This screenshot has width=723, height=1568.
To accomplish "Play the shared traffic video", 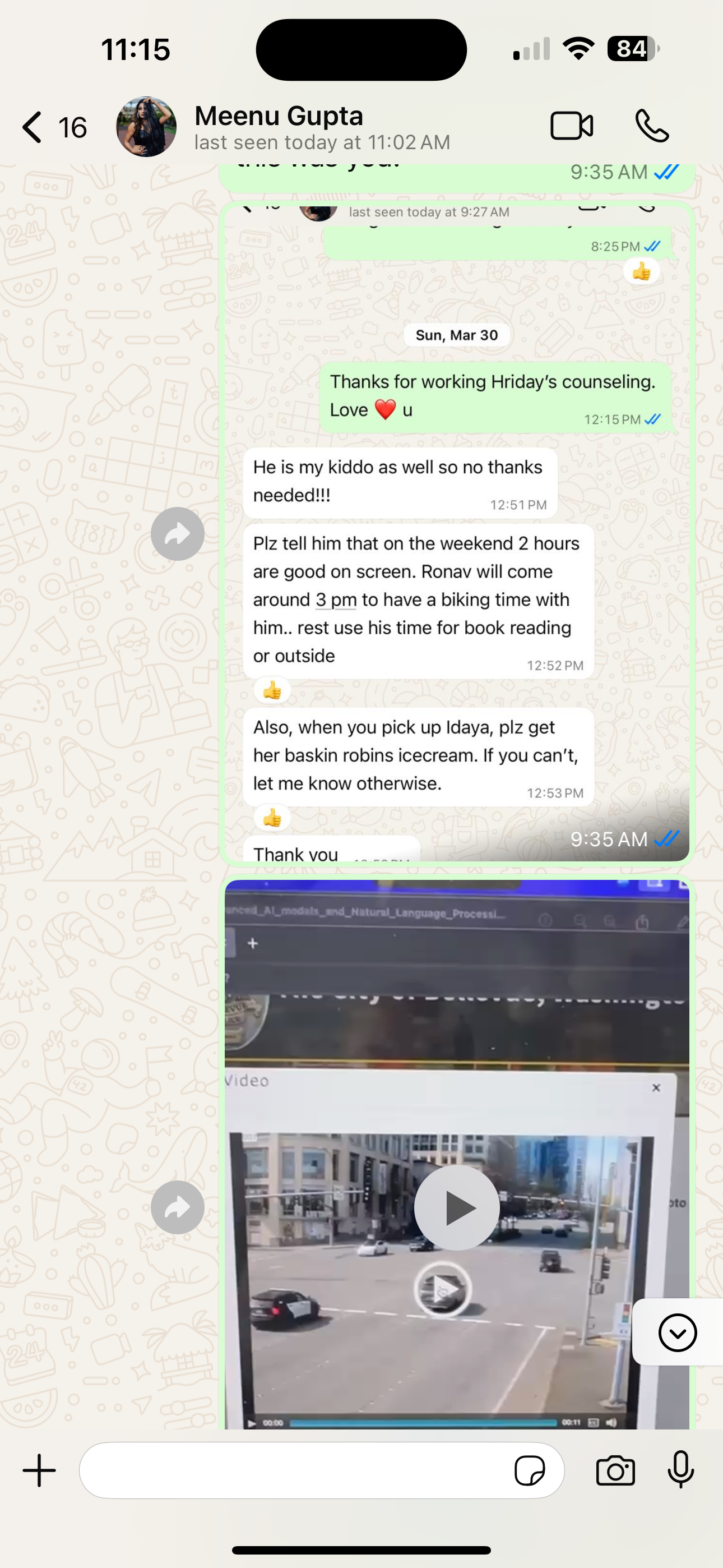I will coord(457,1207).
